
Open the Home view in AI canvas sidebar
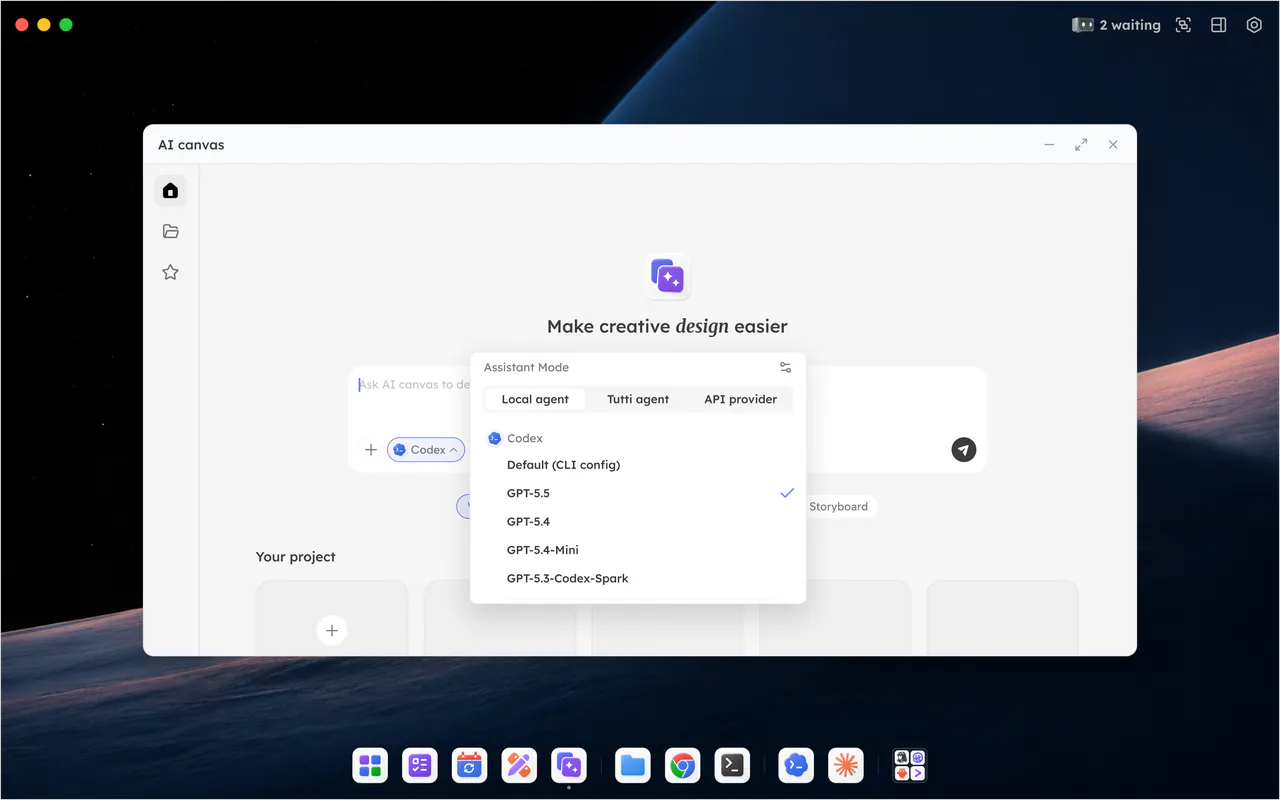170,190
